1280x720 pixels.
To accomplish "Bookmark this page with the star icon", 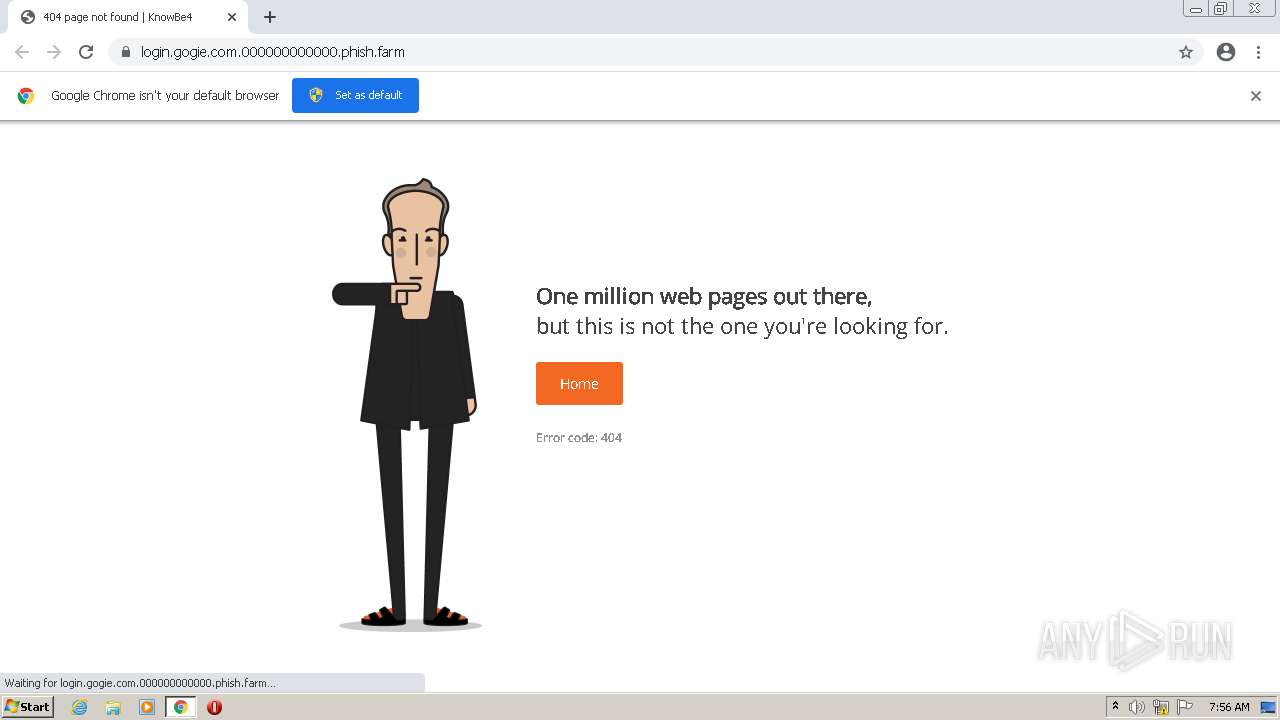I will click(x=1186, y=52).
